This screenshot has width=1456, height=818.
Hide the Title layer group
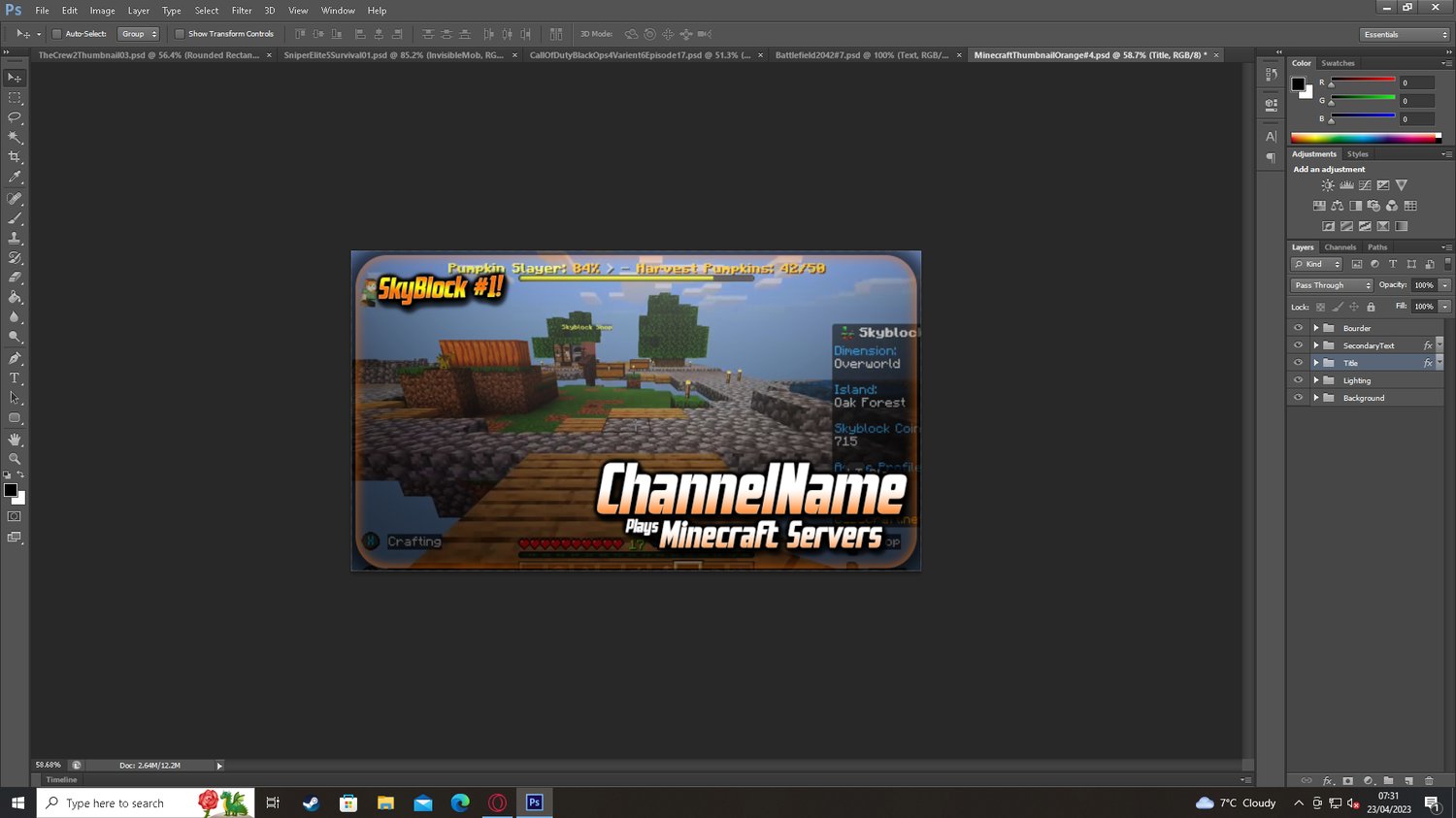pyautogui.click(x=1298, y=363)
